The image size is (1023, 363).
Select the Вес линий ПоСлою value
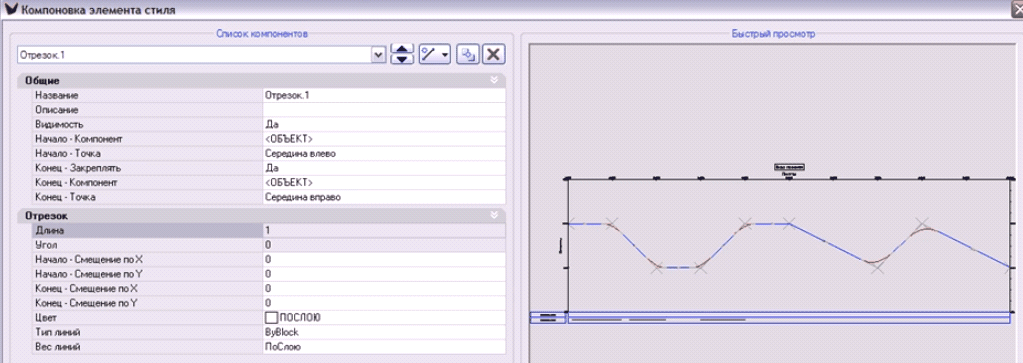coord(384,347)
